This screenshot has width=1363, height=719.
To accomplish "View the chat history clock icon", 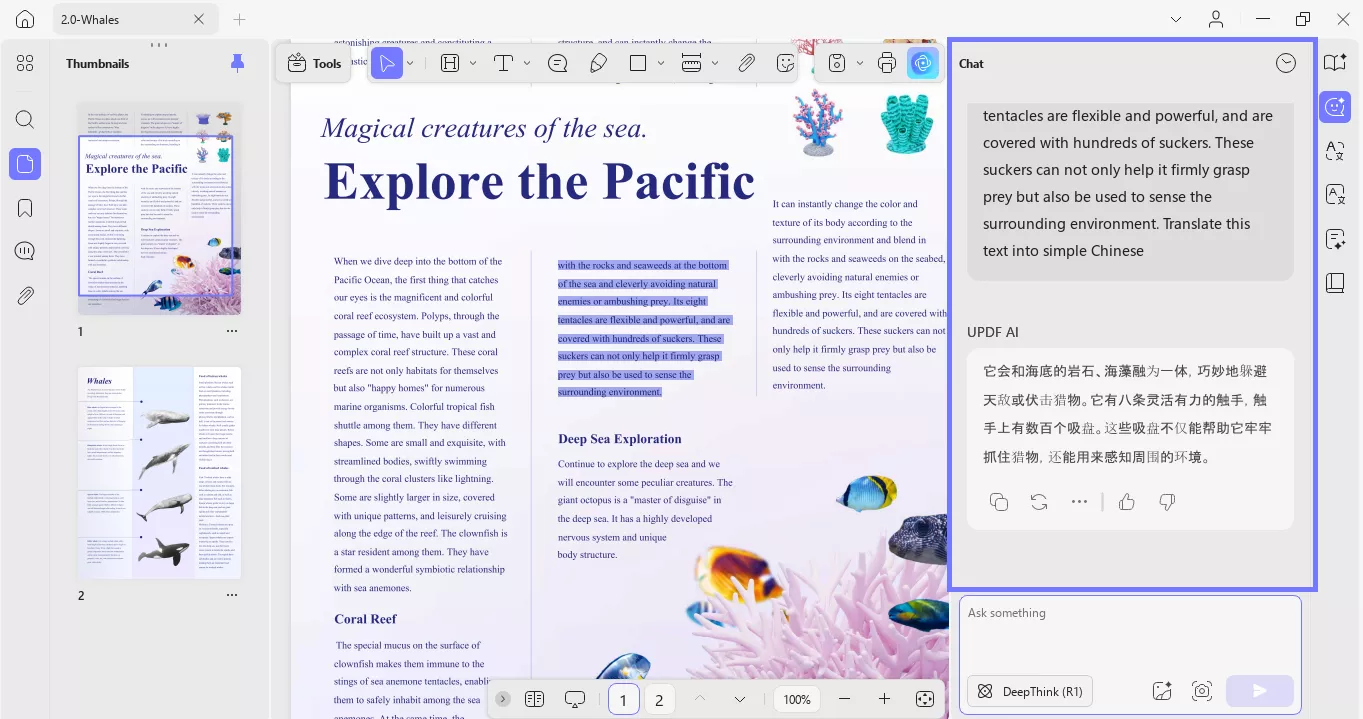I will coord(1286,63).
